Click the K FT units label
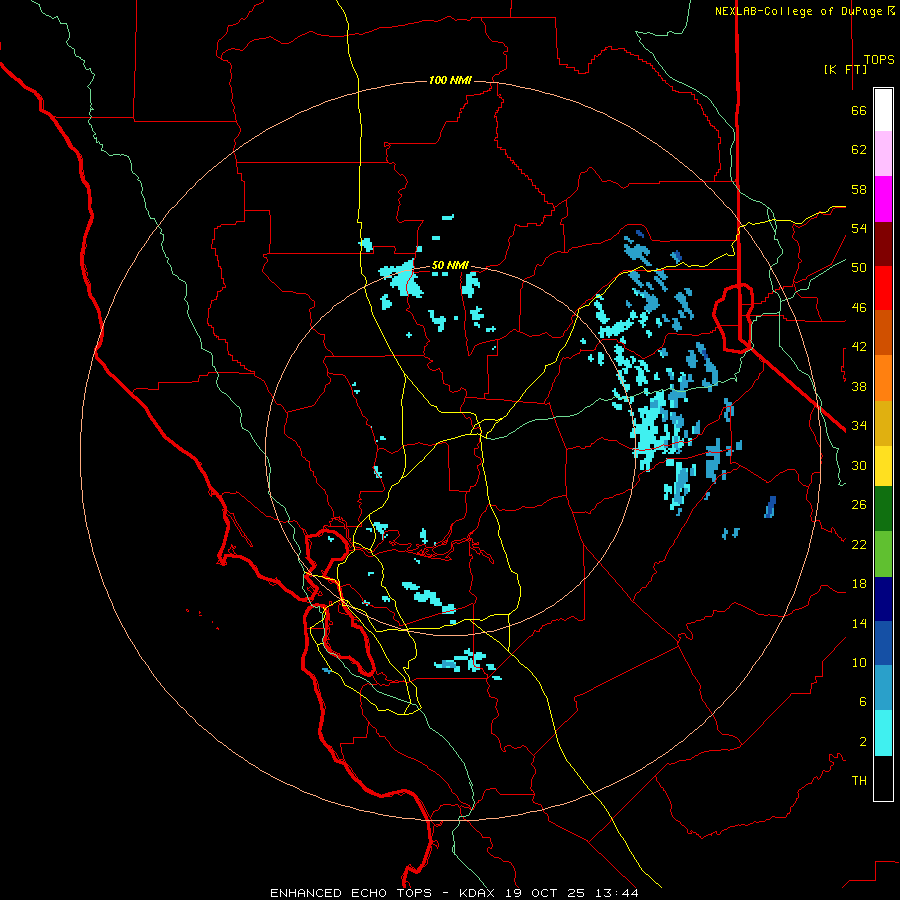This screenshot has height=900, width=900. tap(845, 69)
